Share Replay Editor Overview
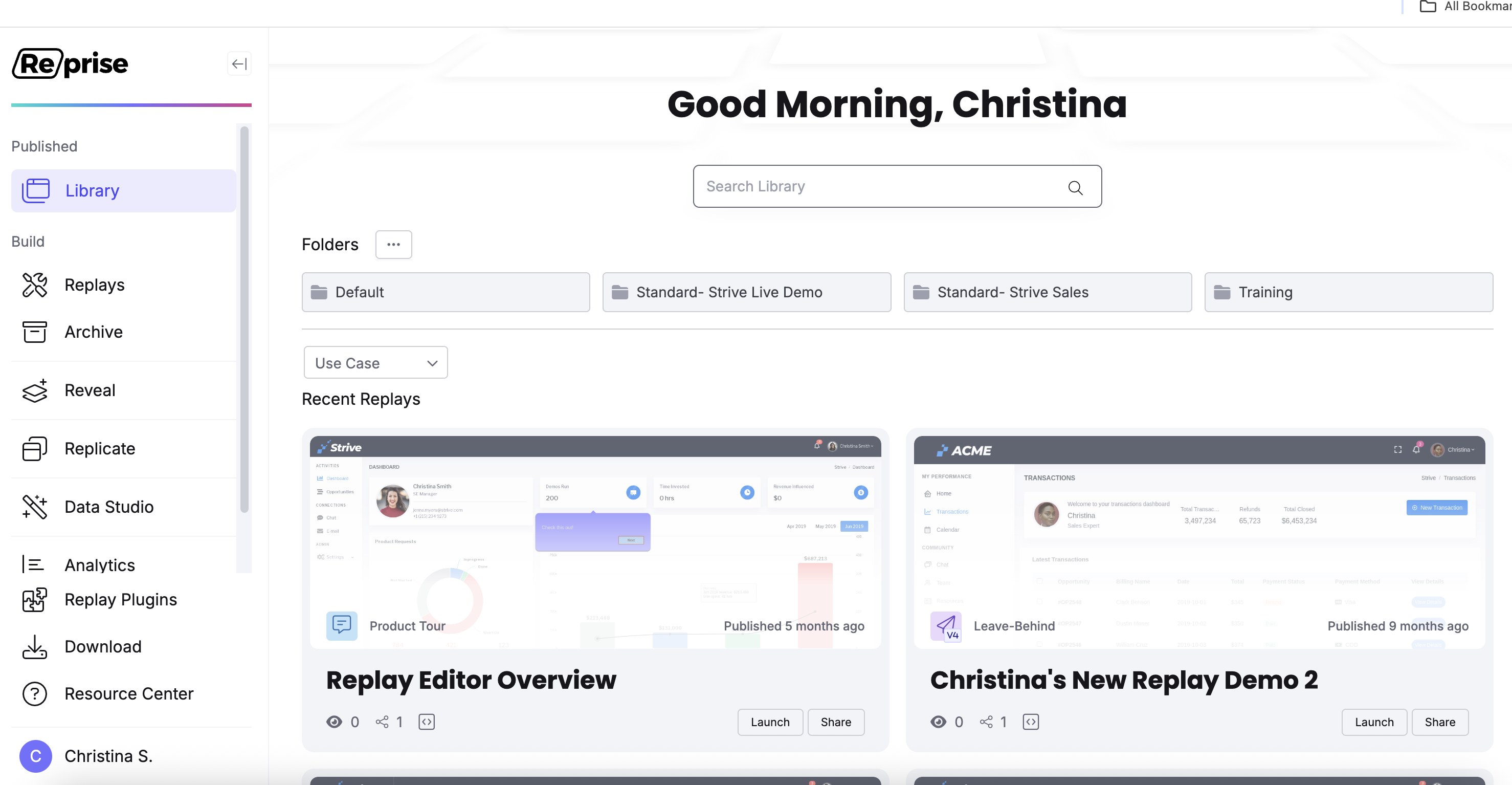The width and height of the screenshot is (1512, 785). coord(836,722)
